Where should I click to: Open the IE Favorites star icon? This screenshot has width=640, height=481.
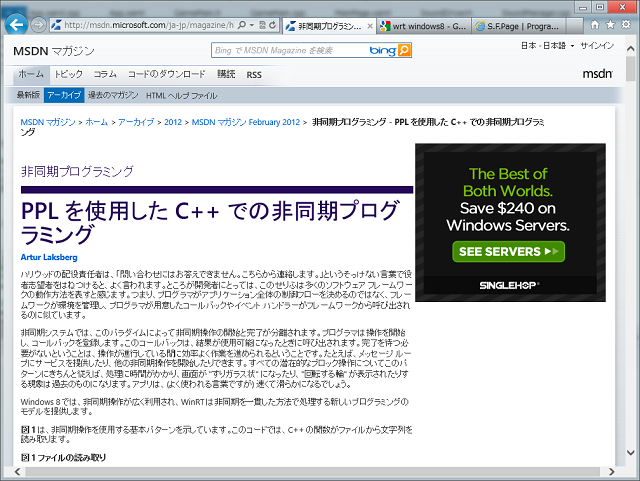[x=610, y=23]
